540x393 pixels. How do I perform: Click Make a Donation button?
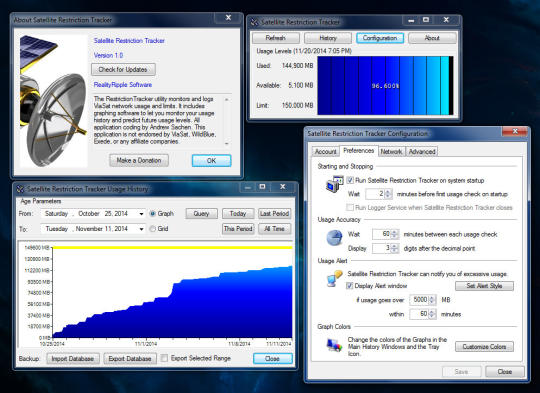[139, 161]
